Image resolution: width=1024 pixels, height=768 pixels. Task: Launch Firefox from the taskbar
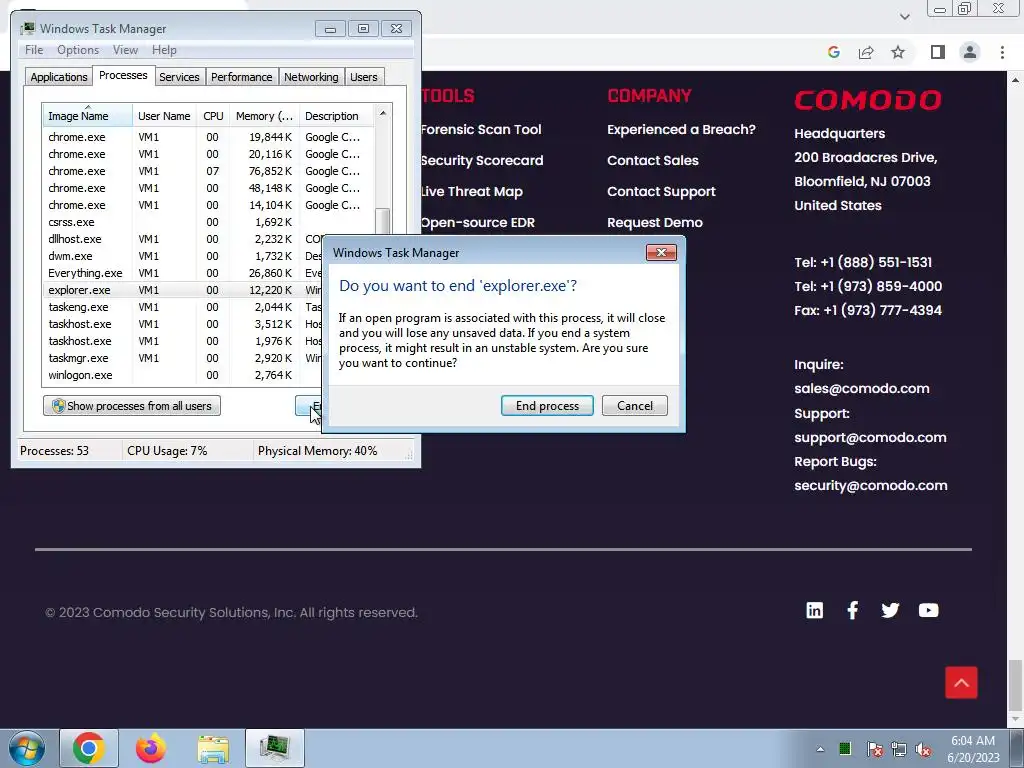[151, 748]
